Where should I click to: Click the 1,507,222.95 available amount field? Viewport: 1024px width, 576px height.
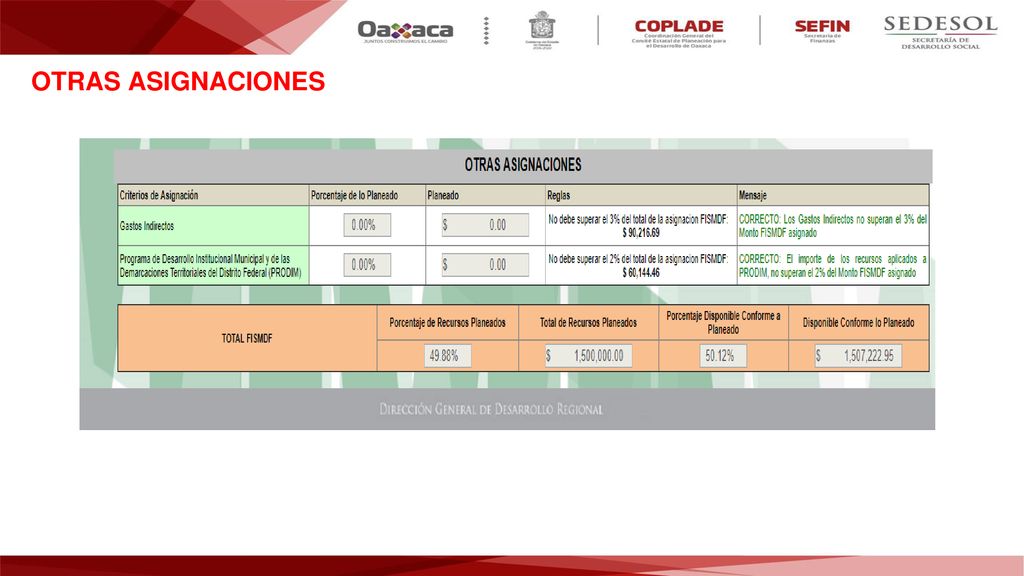pyautogui.click(x=858, y=356)
